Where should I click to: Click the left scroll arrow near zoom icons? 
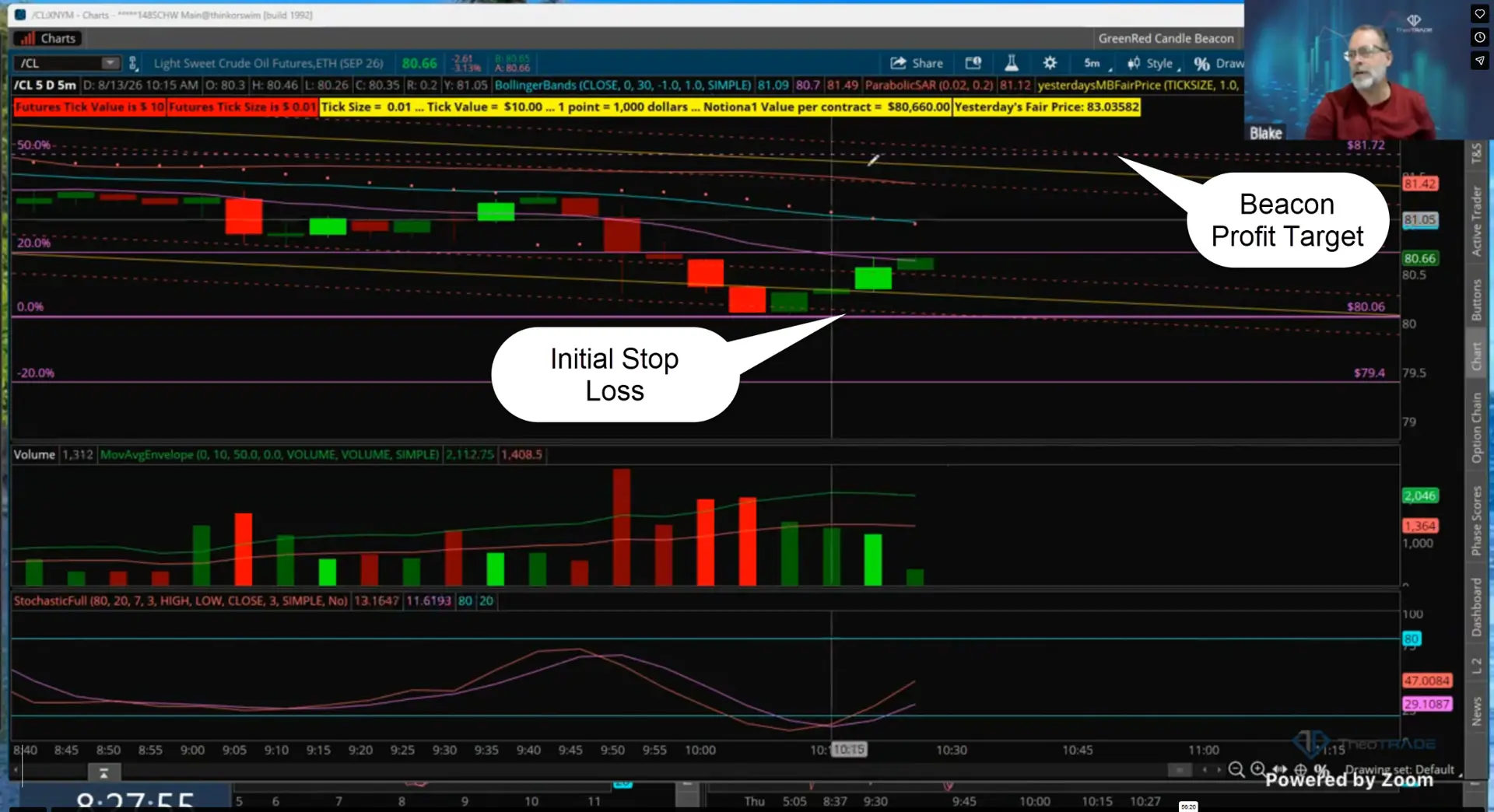tap(1205, 769)
